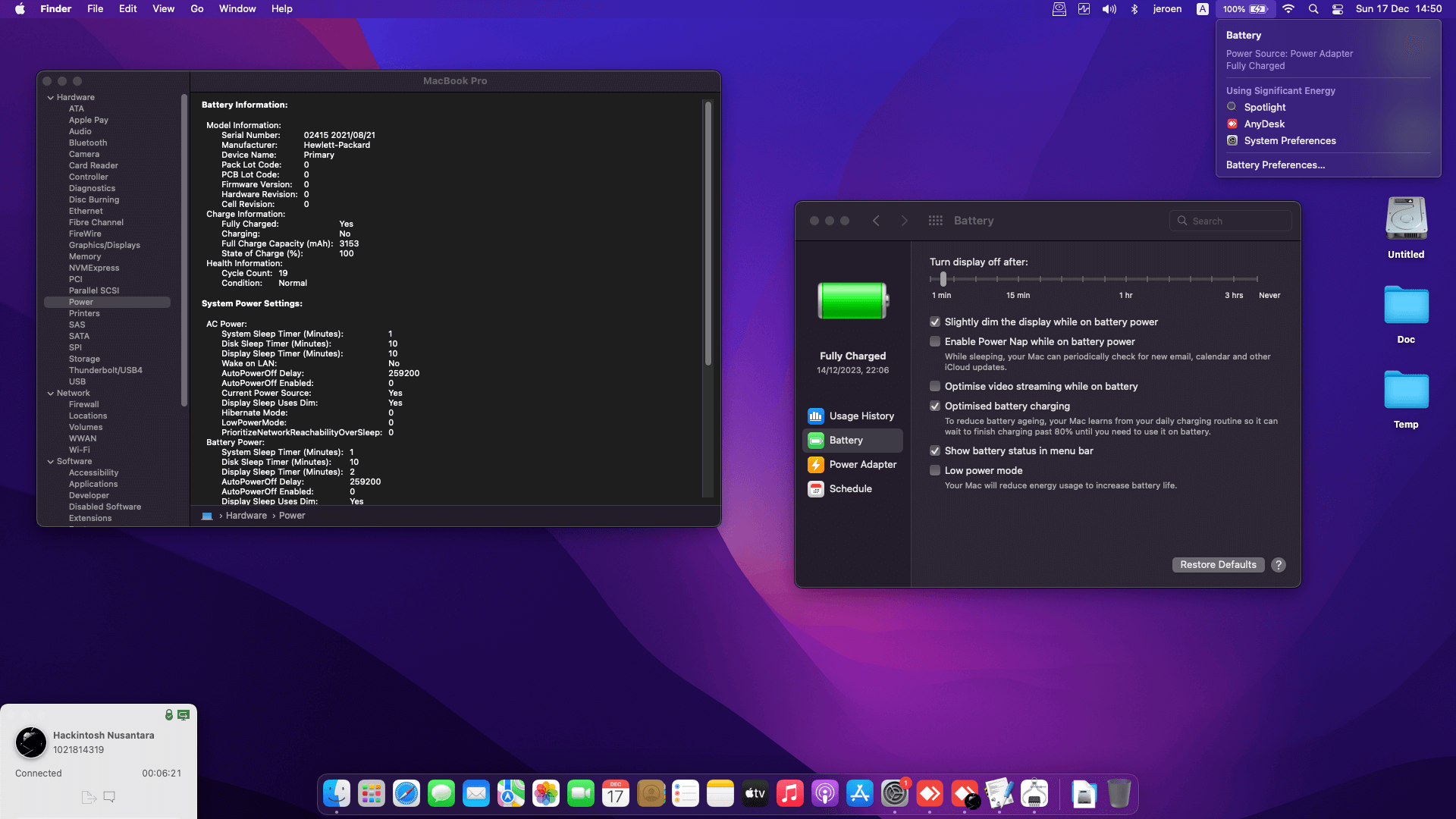Launch Apple TV app in the Dock
The width and height of the screenshot is (1456, 819).
[755, 794]
